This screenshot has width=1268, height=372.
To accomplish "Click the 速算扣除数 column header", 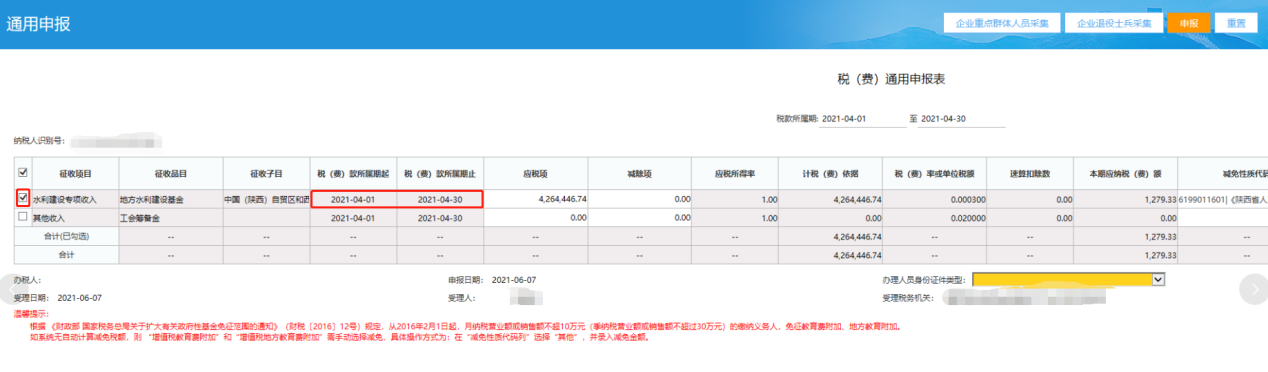I will (1029, 173).
